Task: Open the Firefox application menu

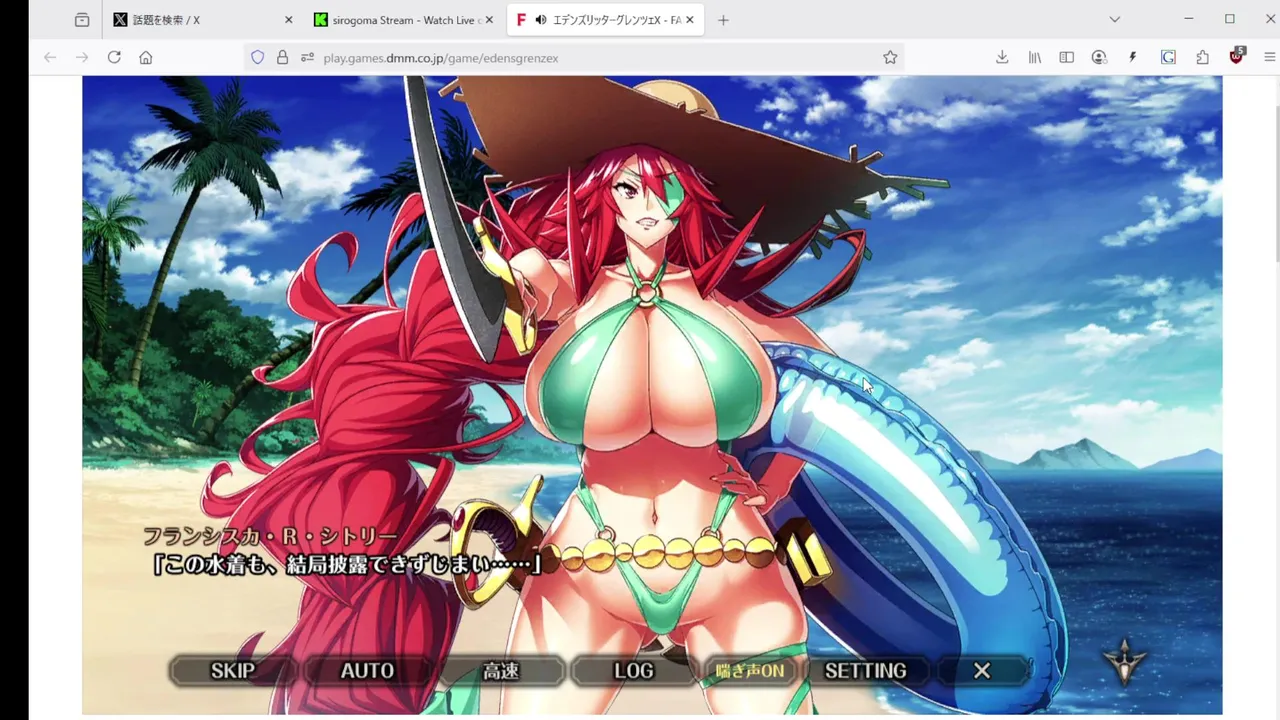Action: tap(1271, 58)
